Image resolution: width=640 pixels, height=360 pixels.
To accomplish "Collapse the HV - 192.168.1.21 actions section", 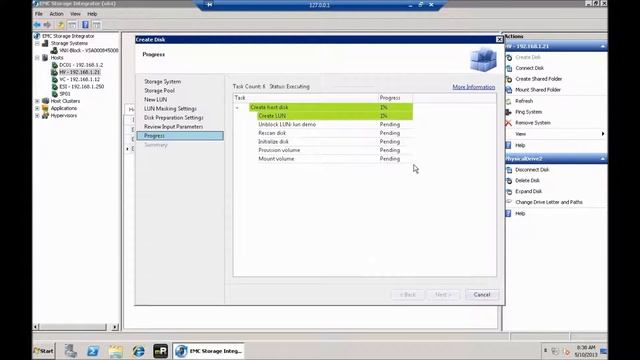I will pyautogui.click(x=603, y=47).
